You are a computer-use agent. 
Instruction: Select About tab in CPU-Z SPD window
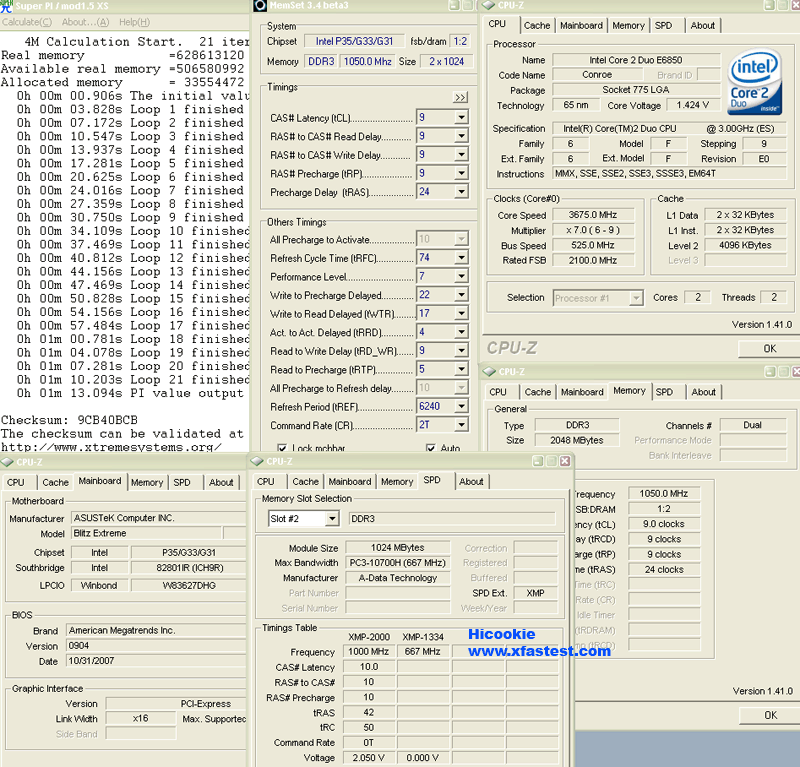pos(471,482)
